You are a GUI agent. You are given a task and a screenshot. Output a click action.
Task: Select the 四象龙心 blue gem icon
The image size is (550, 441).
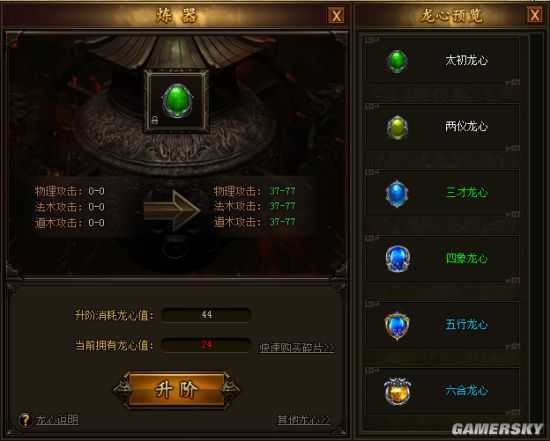tap(397, 259)
